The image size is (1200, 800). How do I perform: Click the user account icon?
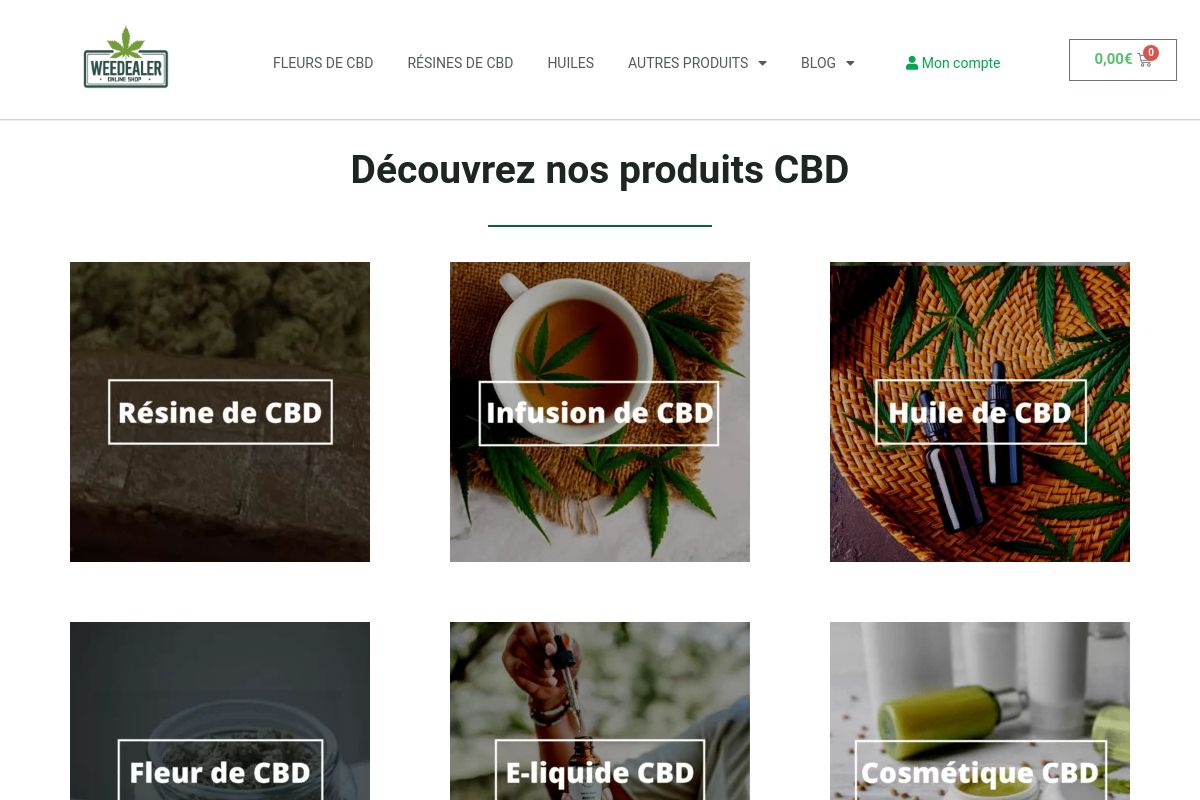(x=912, y=63)
